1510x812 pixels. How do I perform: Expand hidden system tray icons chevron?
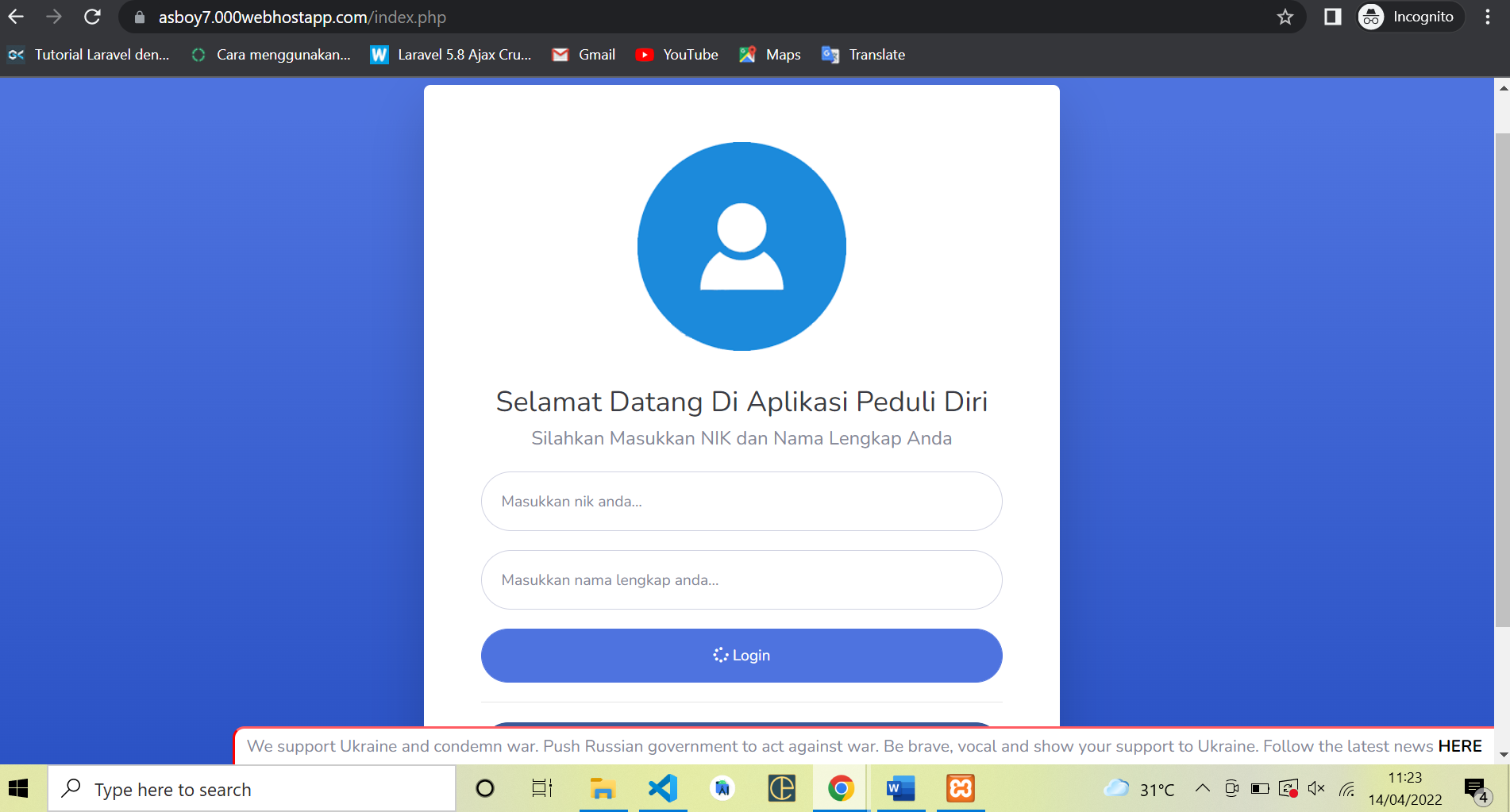(x=1203, y=788)
